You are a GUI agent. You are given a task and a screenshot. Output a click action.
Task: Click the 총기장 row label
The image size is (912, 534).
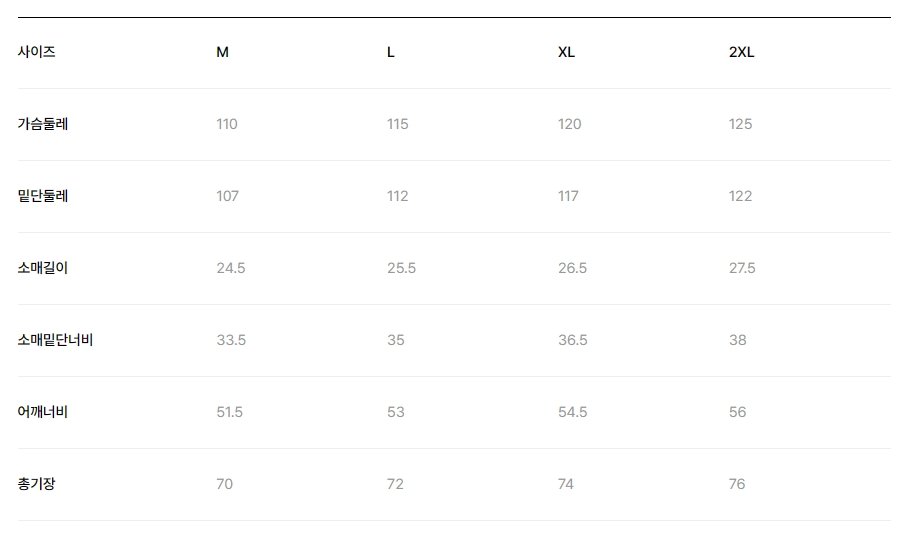37,484
